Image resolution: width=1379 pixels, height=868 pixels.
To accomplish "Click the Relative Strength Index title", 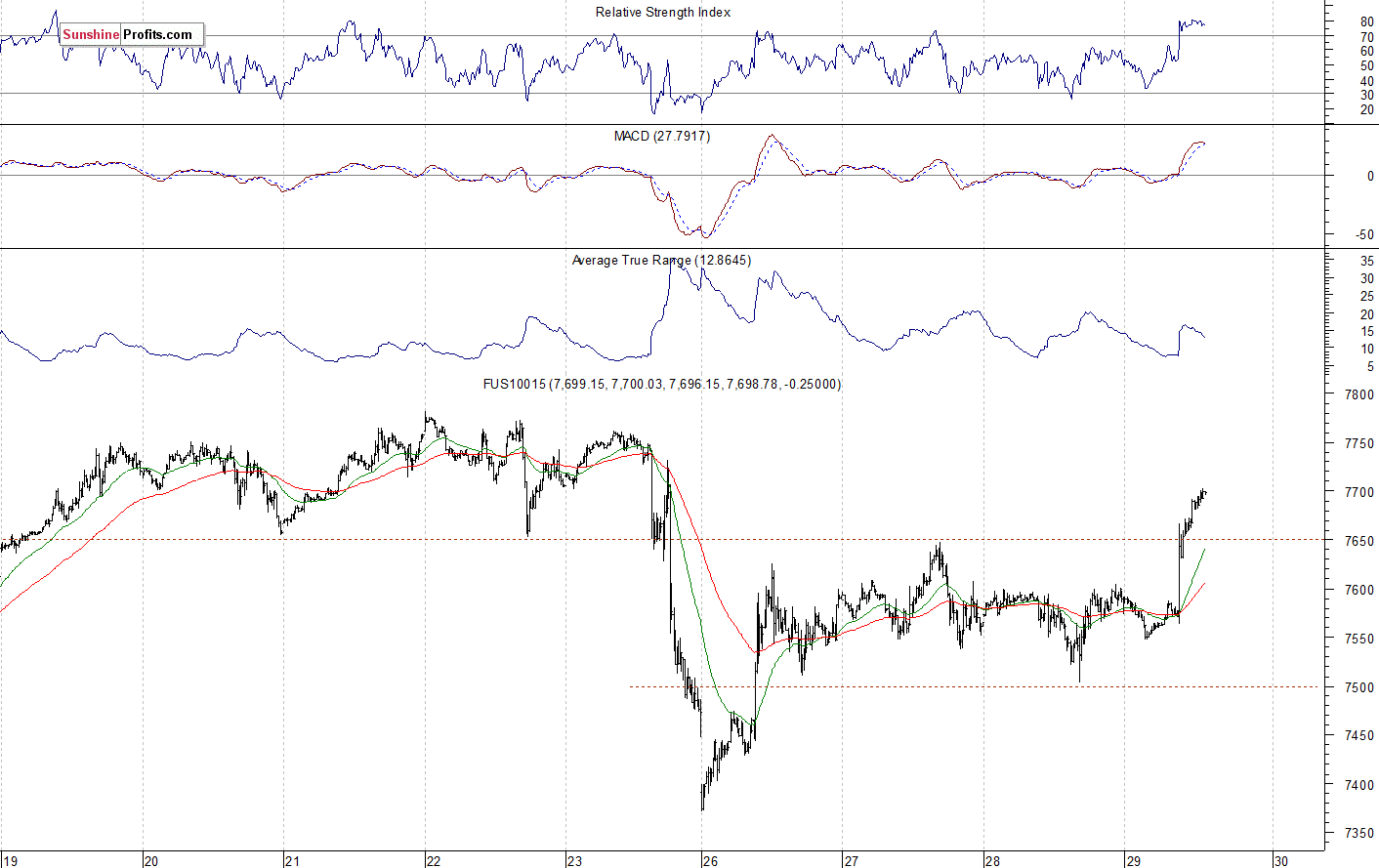I will [x=663, y=13].
